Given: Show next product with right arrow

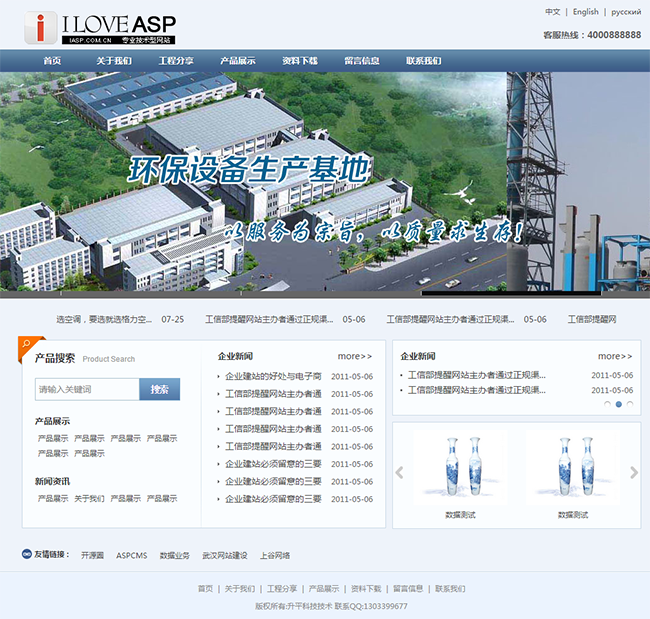Looking at the screenshot, I should click(x=633, y=473).
